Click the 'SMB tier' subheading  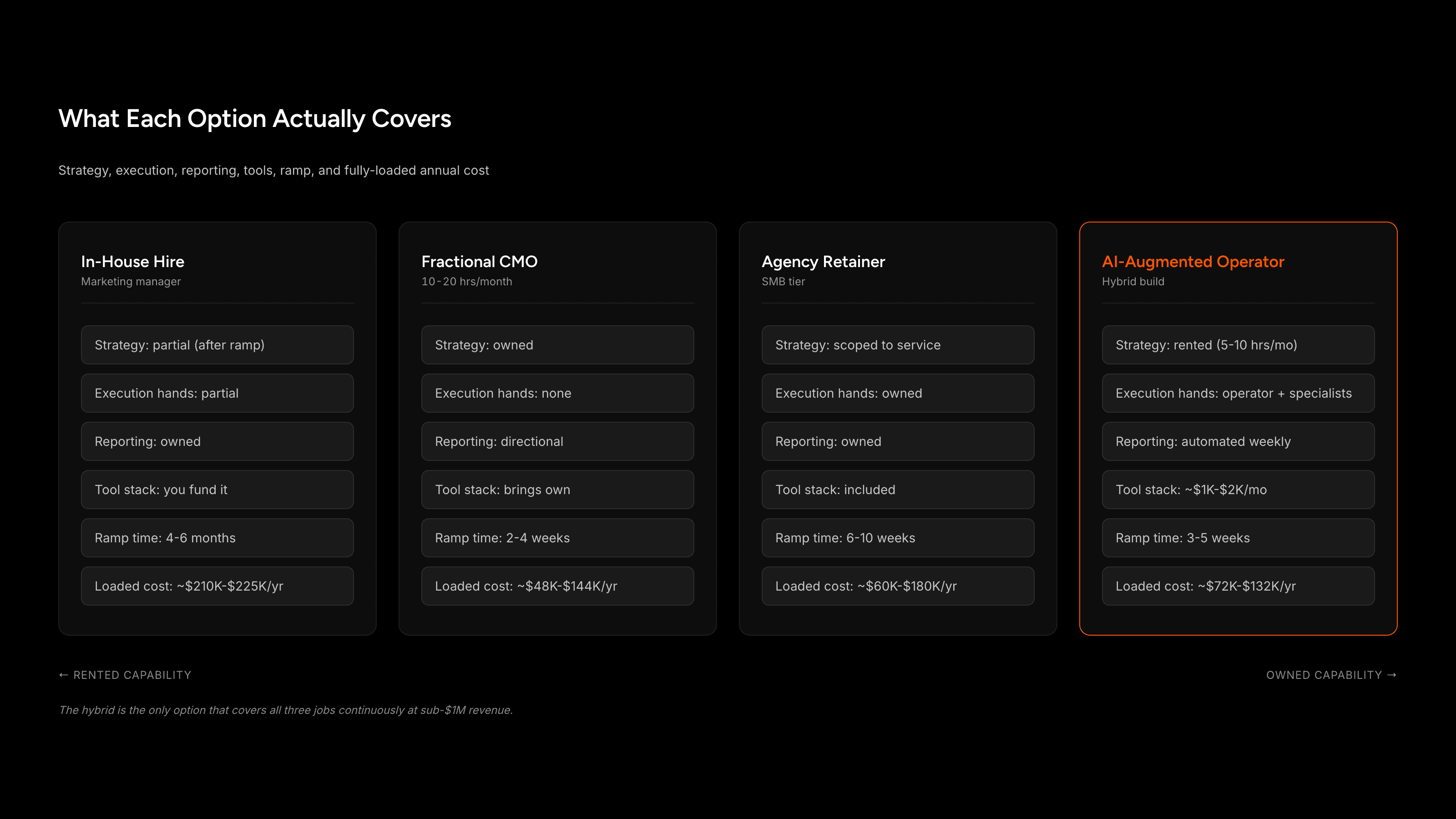(784, 282)
